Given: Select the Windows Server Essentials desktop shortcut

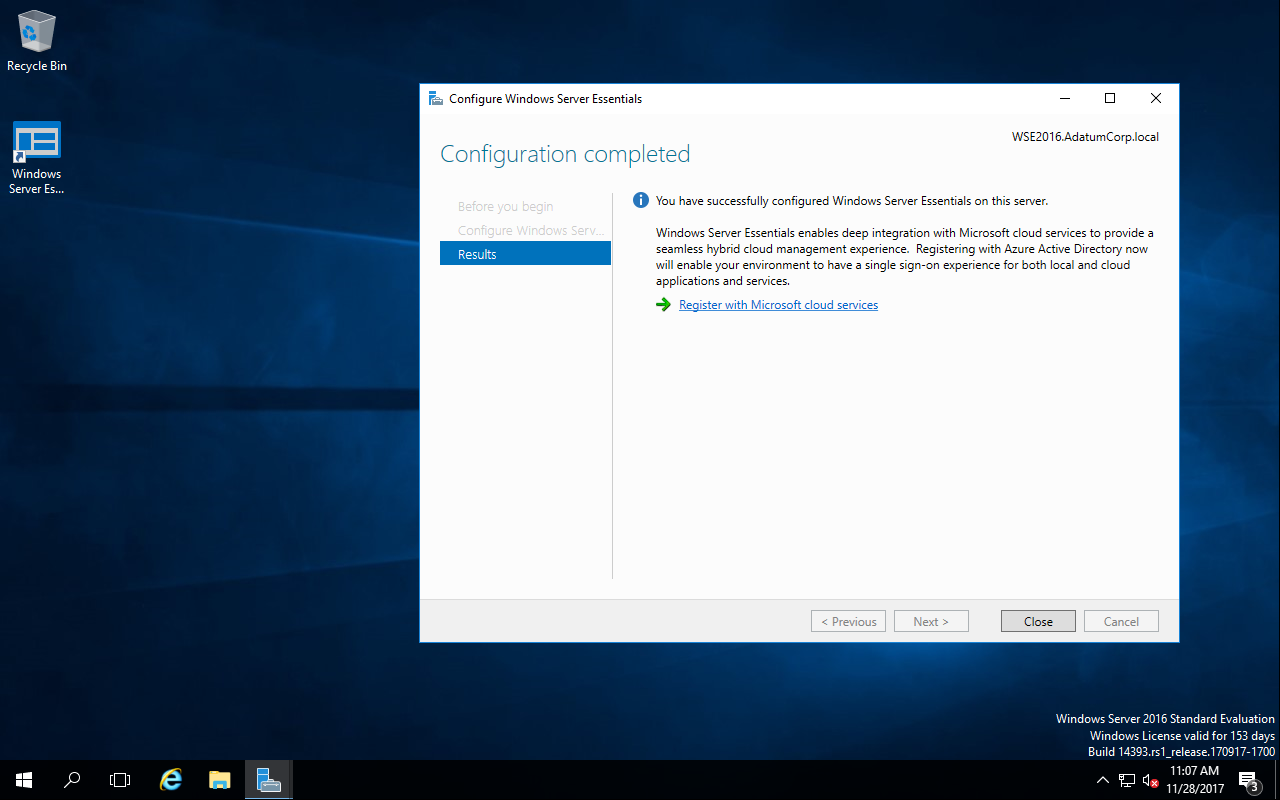Looking at the screenshot, I should [37, 158].
